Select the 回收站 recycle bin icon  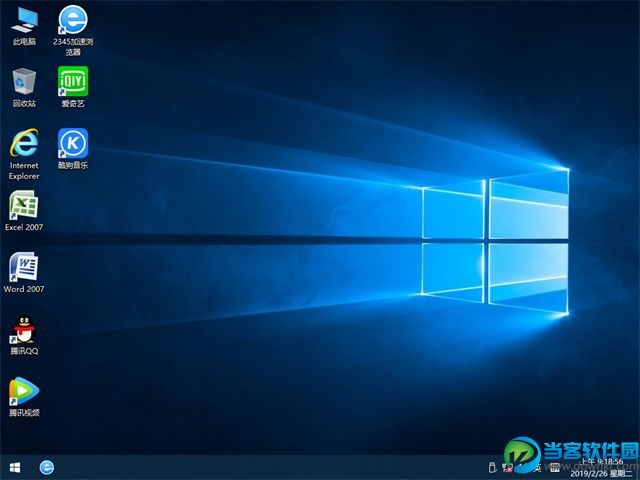[x=24, y=87]
